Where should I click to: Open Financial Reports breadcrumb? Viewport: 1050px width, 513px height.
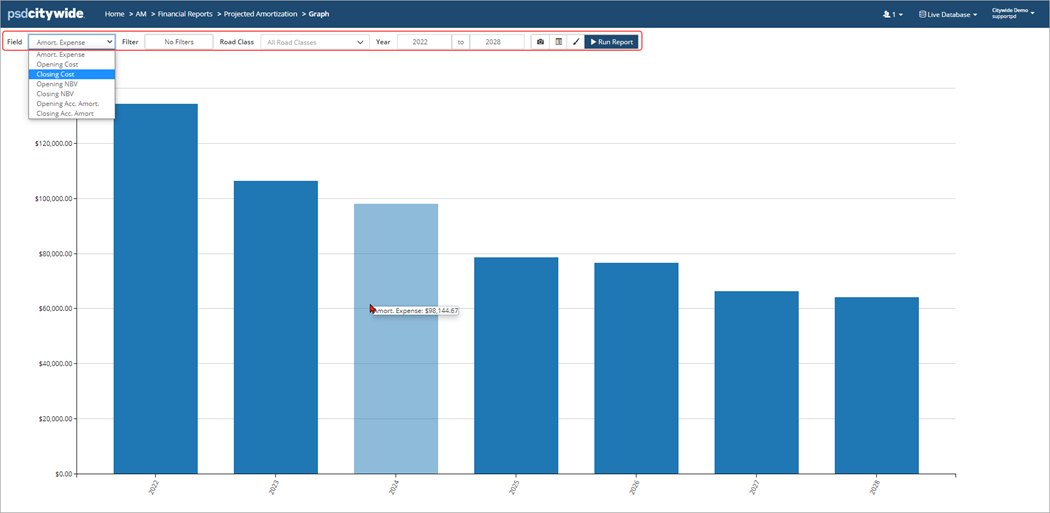point(185,13)
